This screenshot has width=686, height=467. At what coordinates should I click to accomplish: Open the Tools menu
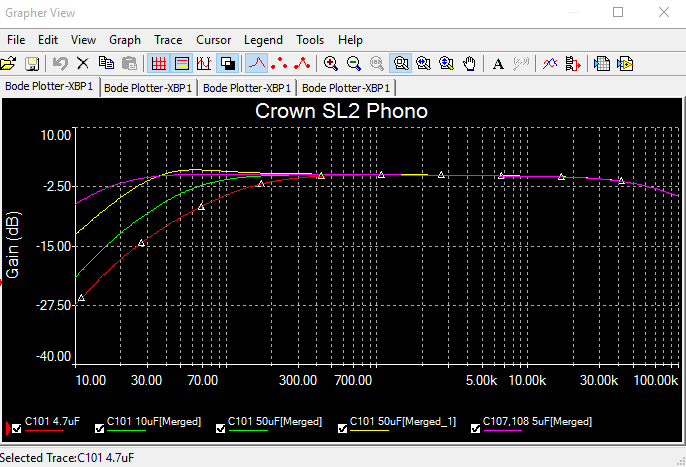310,40
